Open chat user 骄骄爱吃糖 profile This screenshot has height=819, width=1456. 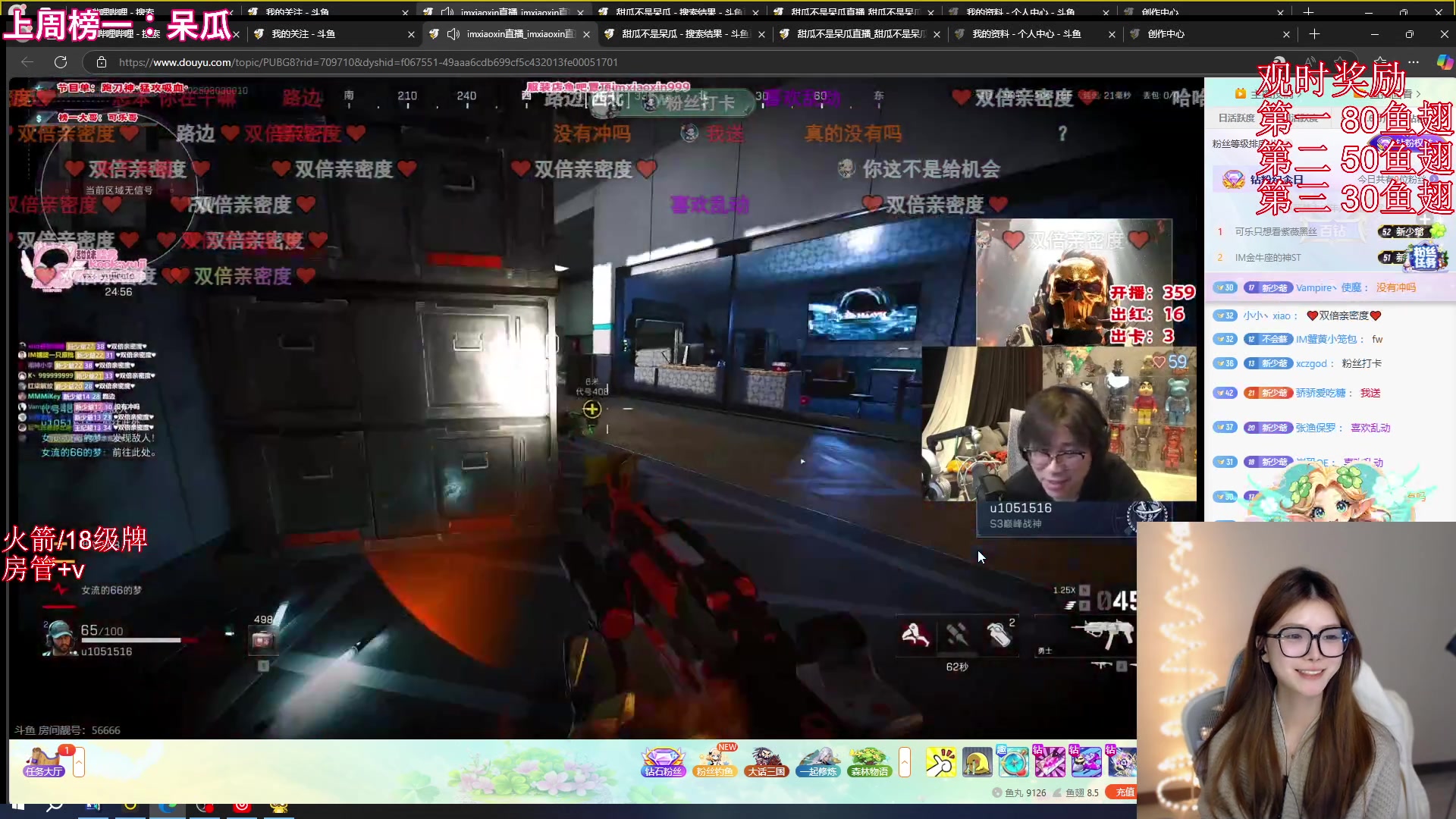1320,393
